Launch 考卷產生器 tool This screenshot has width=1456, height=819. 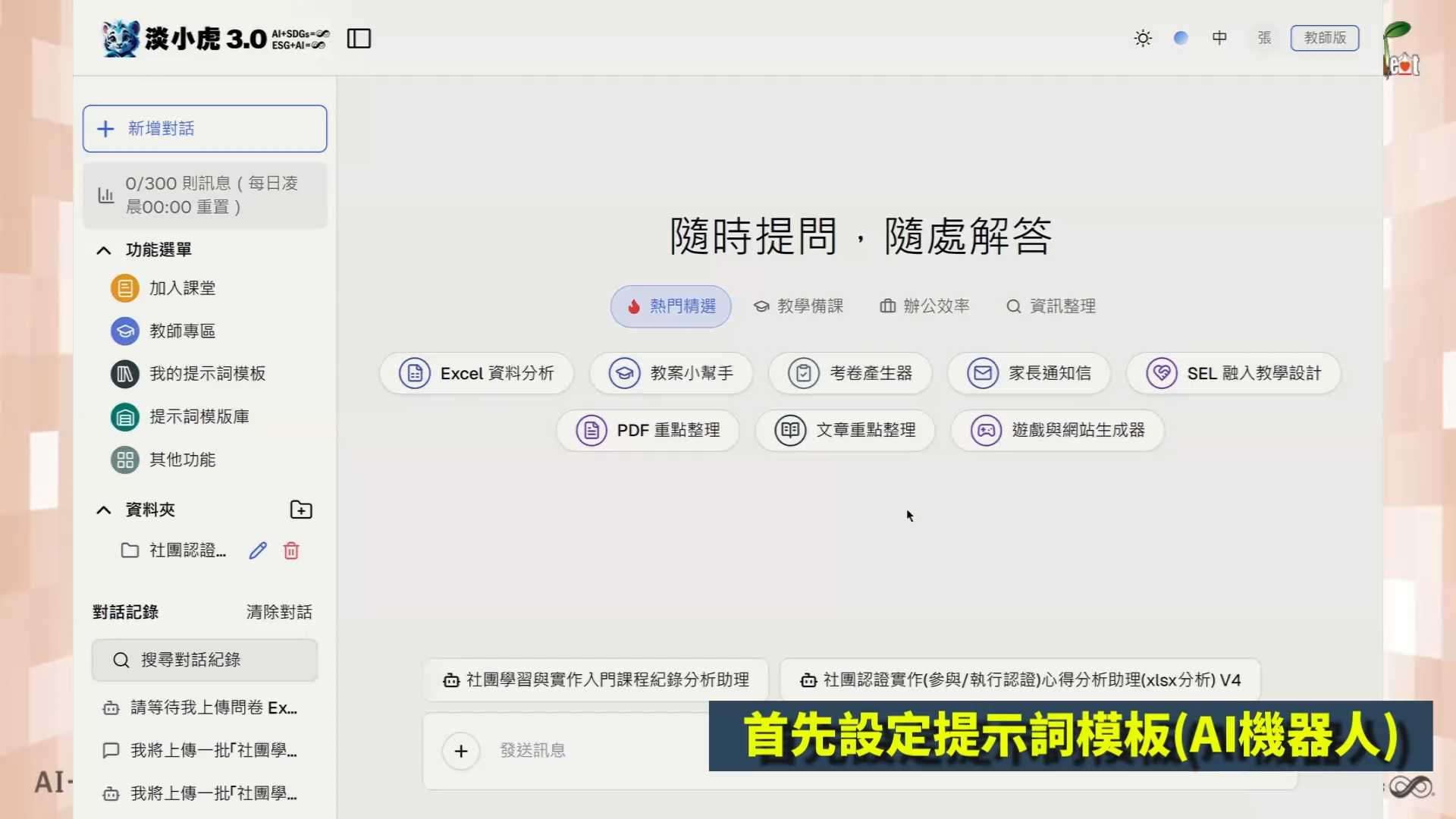tap(850, 374)
